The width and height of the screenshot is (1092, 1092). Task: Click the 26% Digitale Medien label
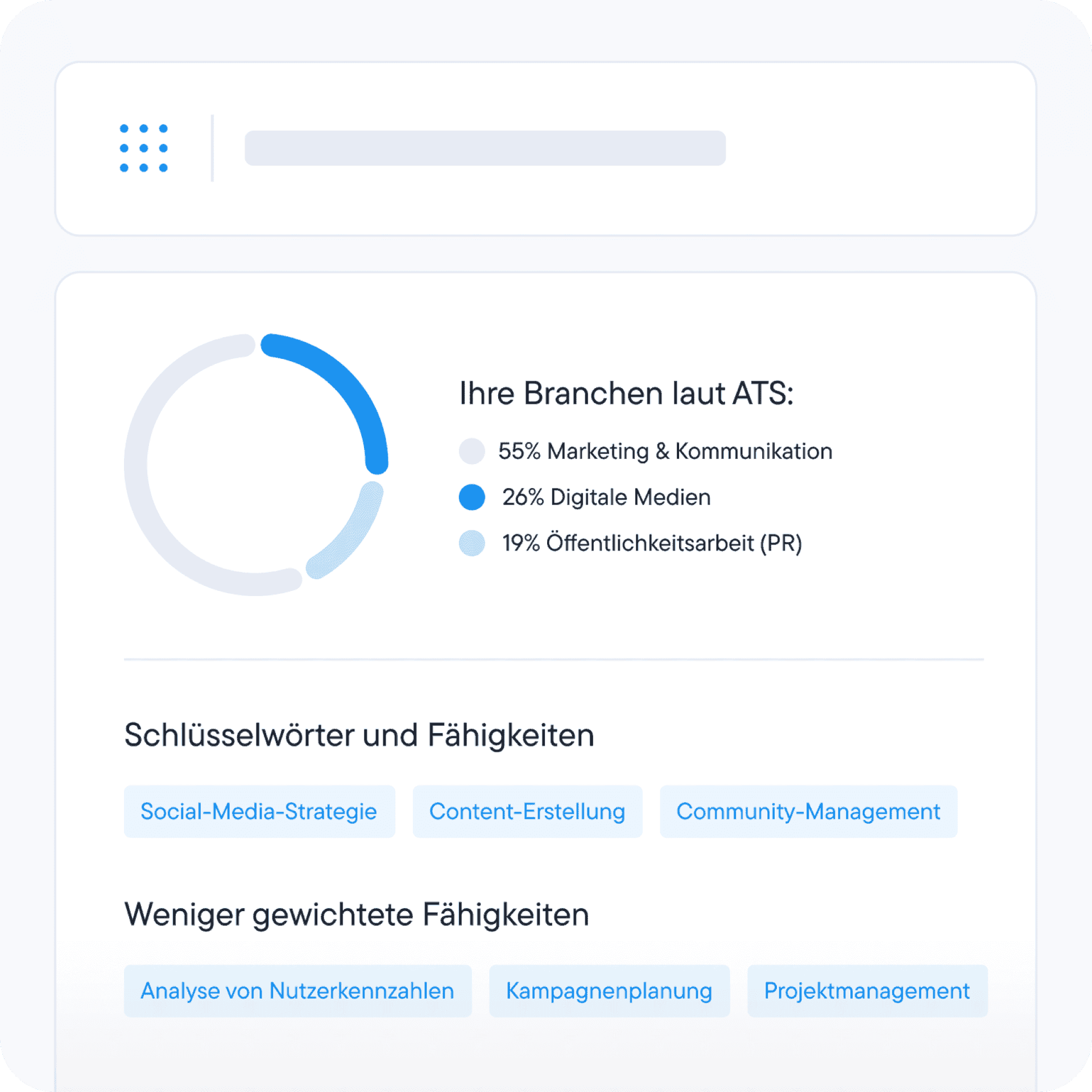(x=606, y=497)
